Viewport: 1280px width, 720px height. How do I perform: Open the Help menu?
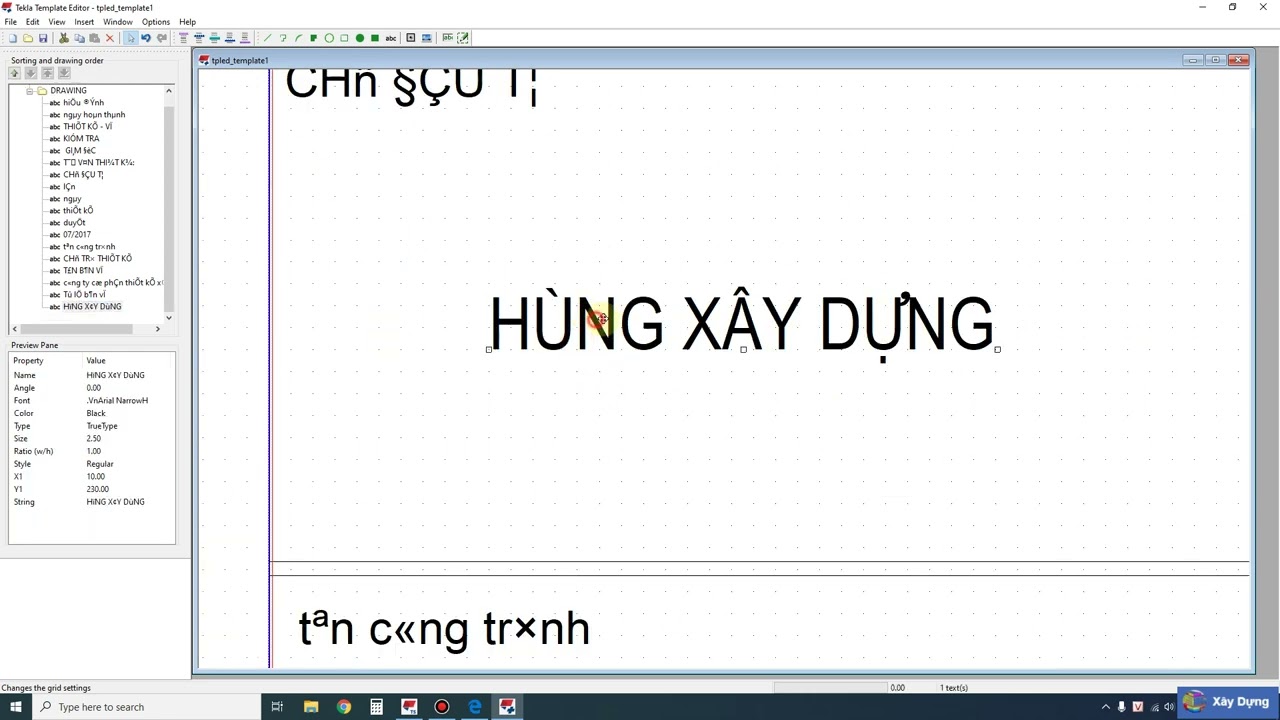187,22
